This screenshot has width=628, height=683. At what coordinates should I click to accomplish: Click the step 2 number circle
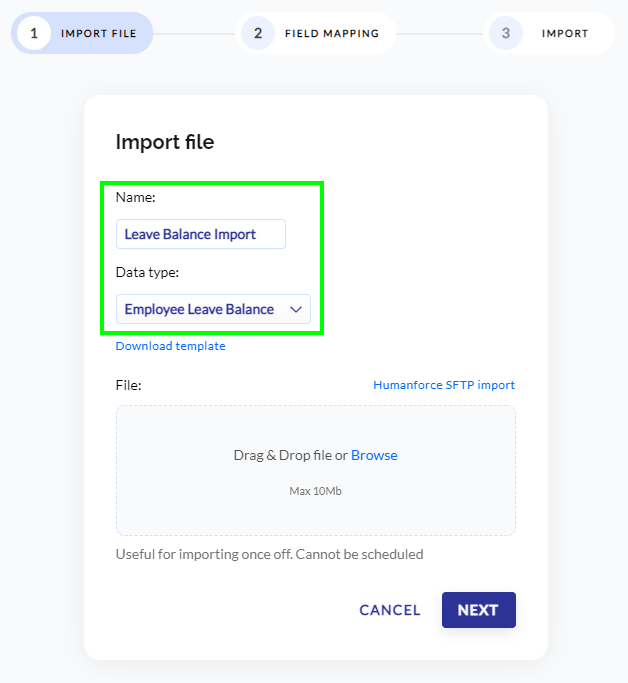(x=258, y=33)
